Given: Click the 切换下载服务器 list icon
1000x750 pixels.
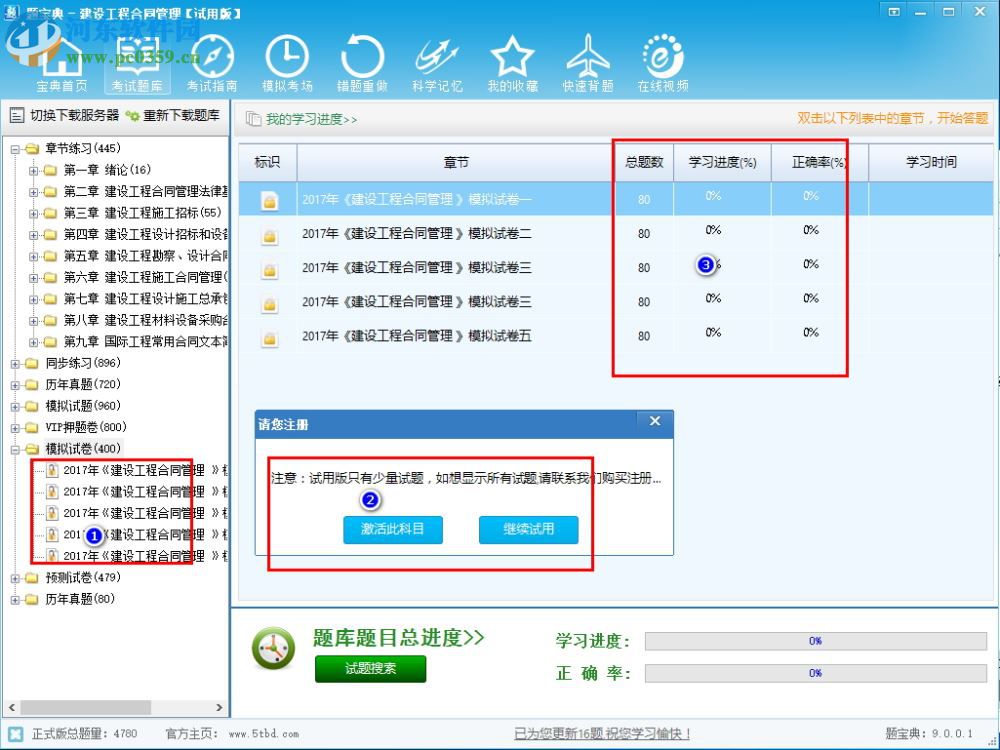Looking at the screenshot, I should click(x=15, y=115).
